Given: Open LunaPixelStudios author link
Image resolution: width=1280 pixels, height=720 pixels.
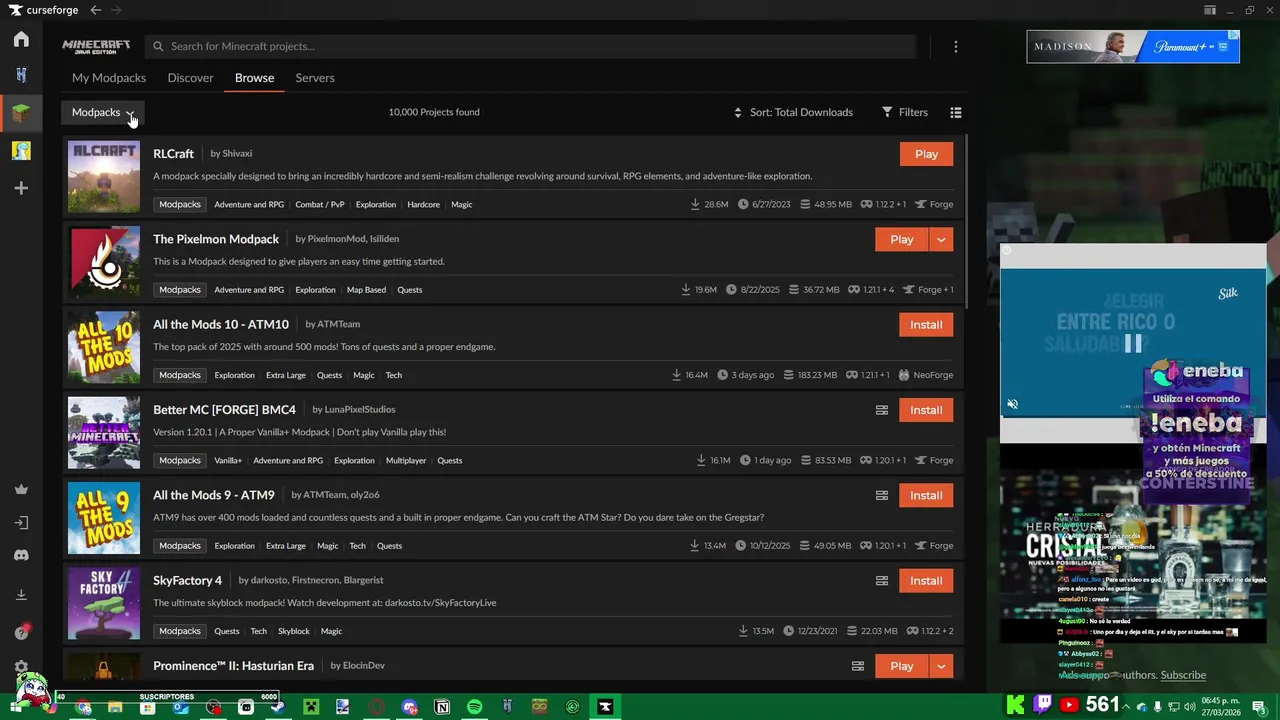Looking at the screenshot, I should coord(360,409).
